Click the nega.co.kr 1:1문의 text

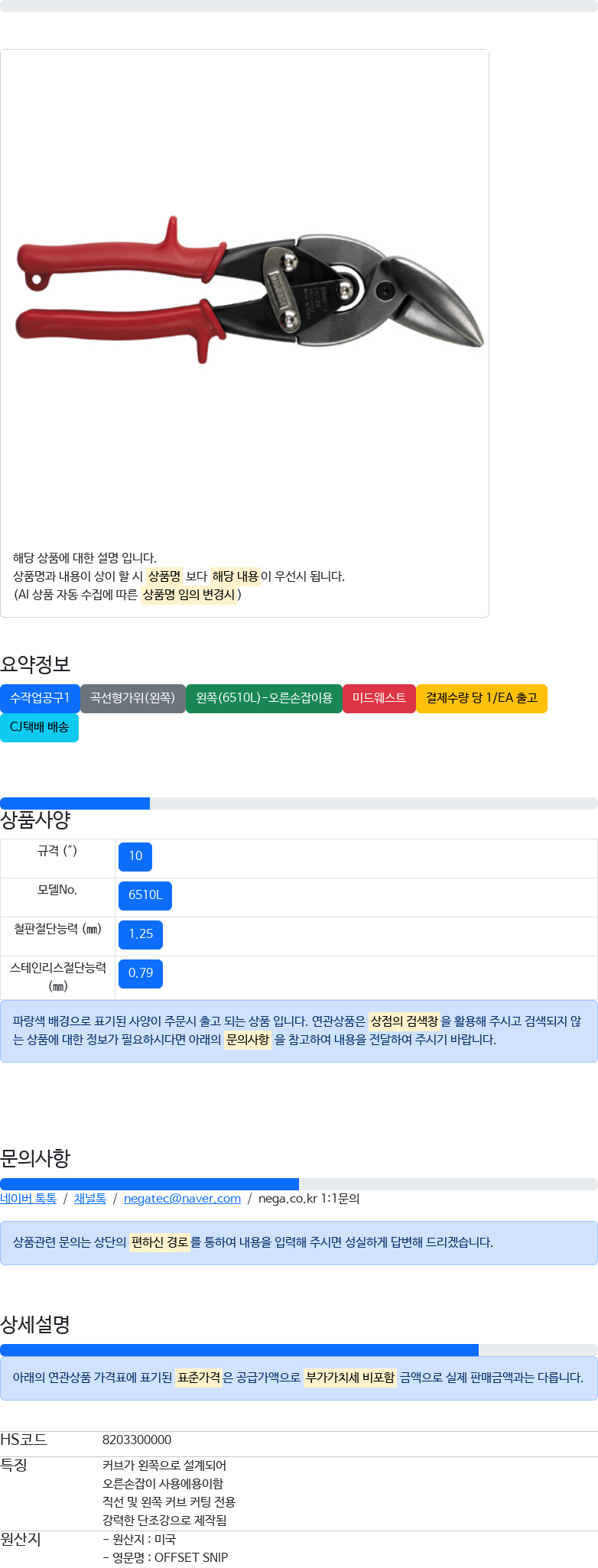[x=309, y=1198]
